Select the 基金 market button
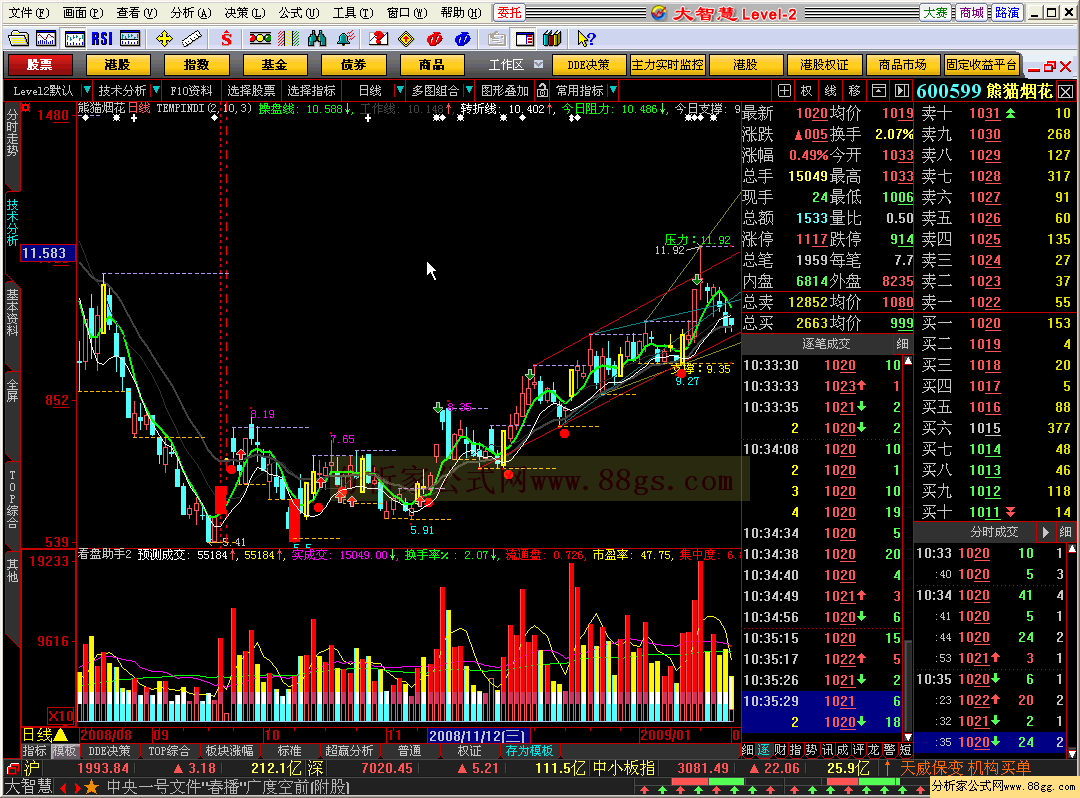This screenshot has width=1080, height=798. 275,65
